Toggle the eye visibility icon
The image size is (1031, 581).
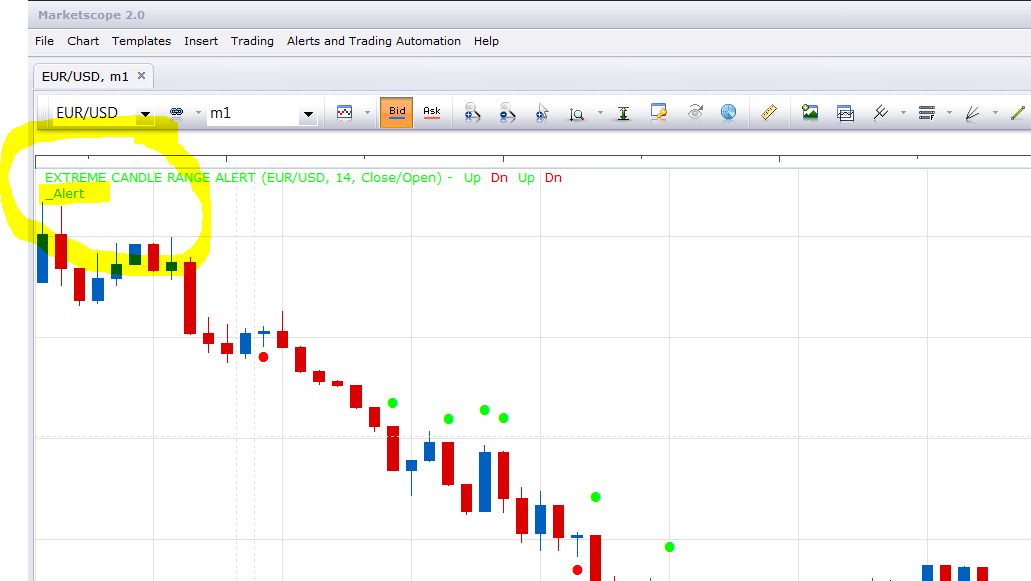695,112
